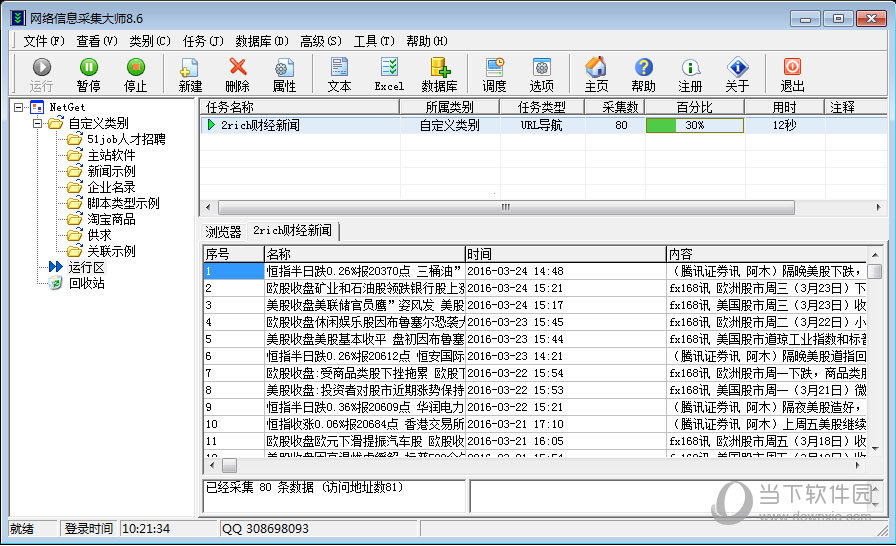Open the 任务(T) menu
This screenshot has height=546, width=896.
[202, 41]
